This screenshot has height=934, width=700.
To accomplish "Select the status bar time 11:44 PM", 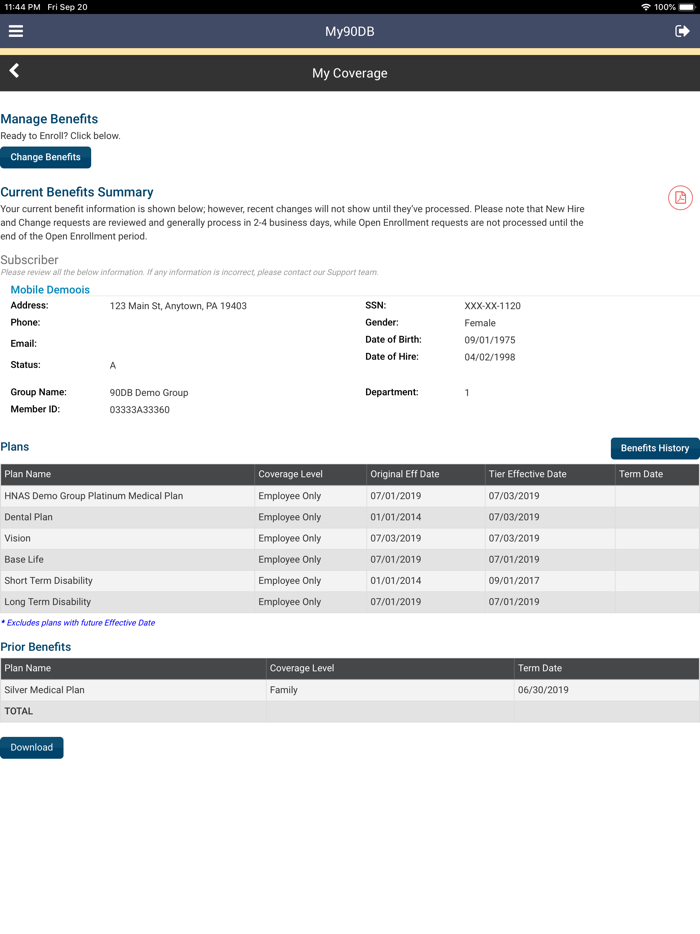I will (x=22, y=7).
